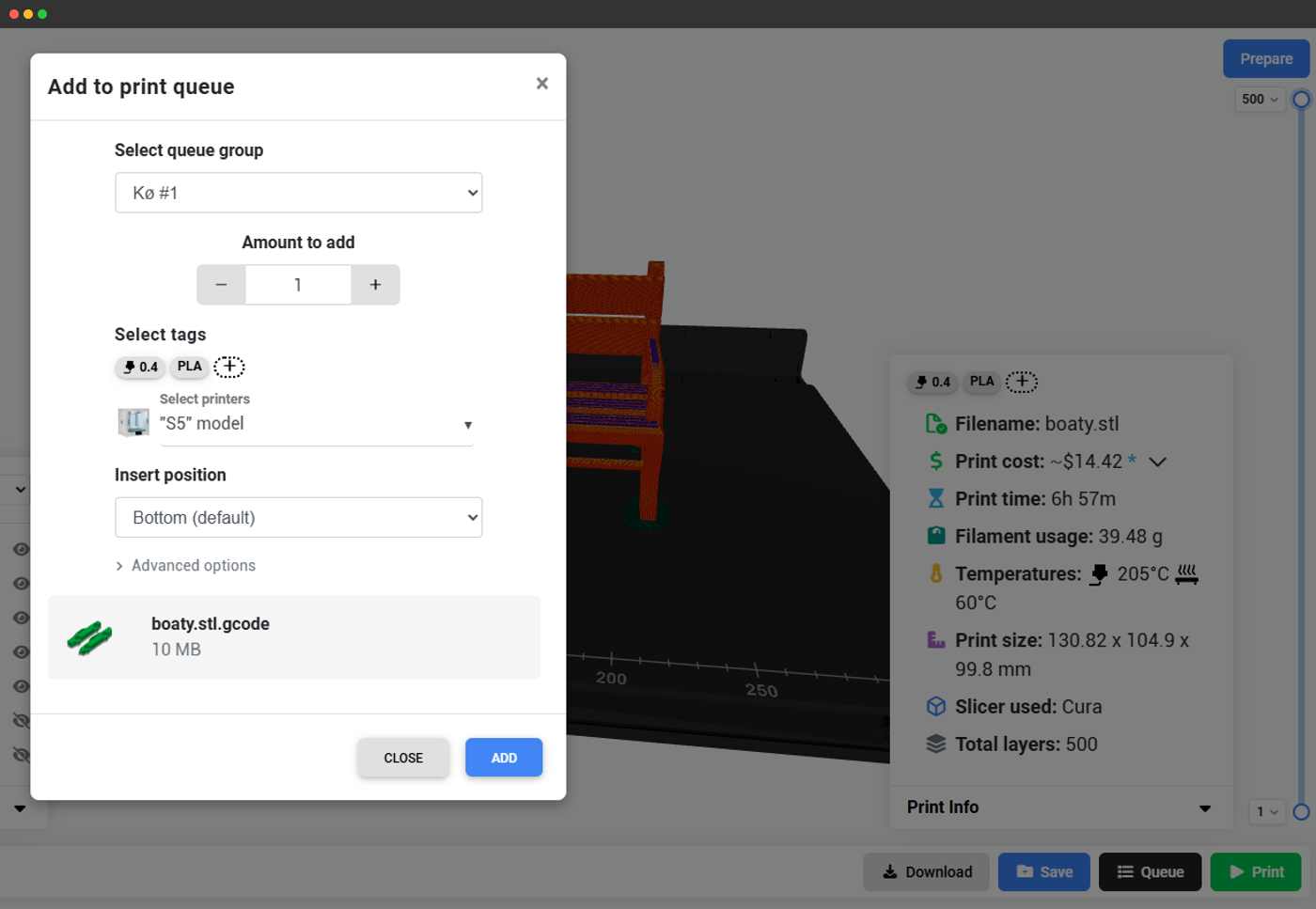Viewport: 1316px width, 909px height.
Task: Click the PLA tag in info panel
Action: pos(982,382)
